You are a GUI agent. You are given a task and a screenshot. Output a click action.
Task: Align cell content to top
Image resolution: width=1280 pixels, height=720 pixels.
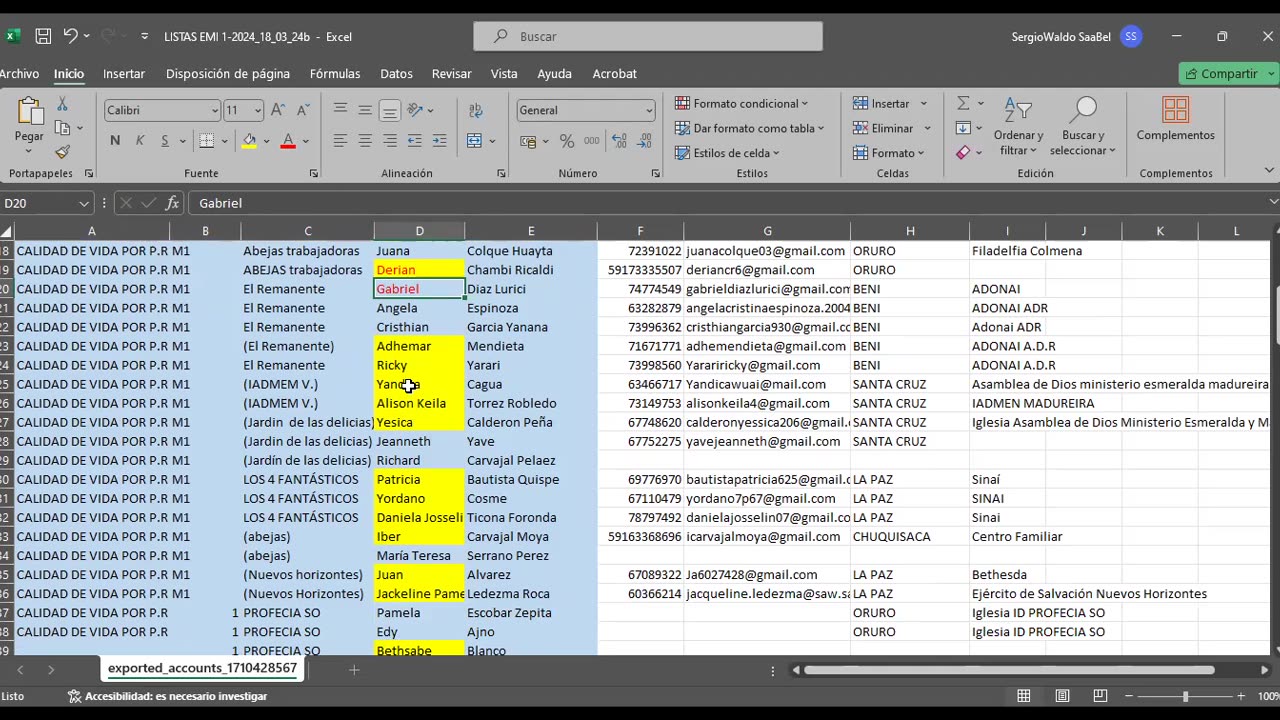coord(340,110)
